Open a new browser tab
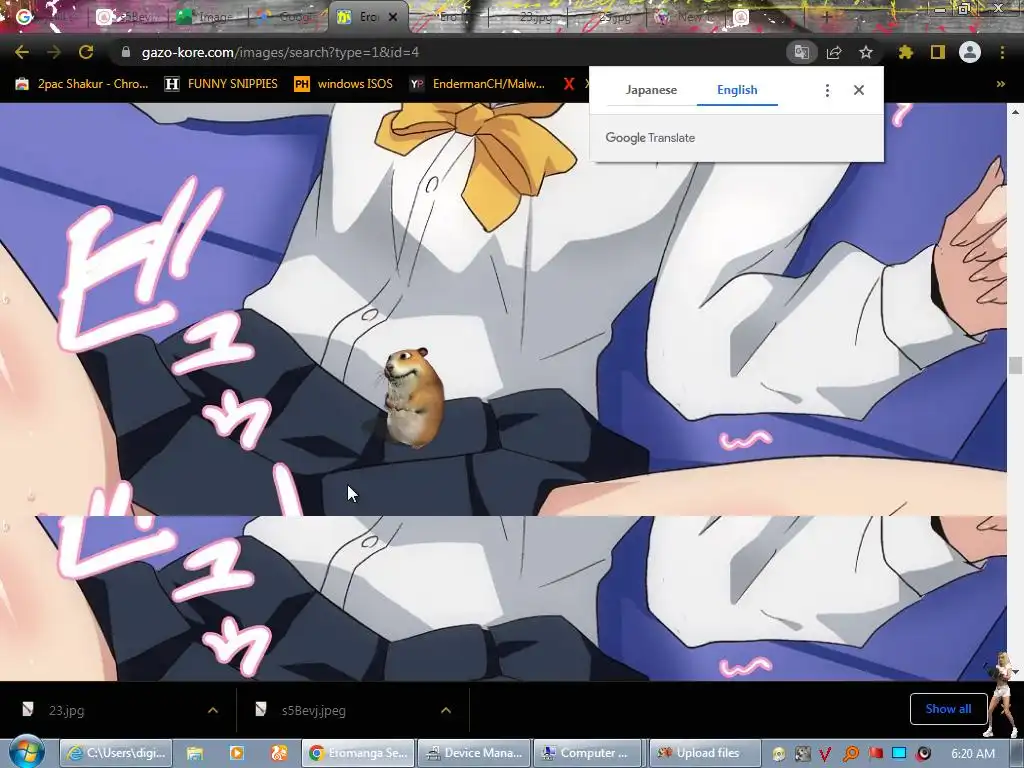1024x768 pixels. pos(826,17)
